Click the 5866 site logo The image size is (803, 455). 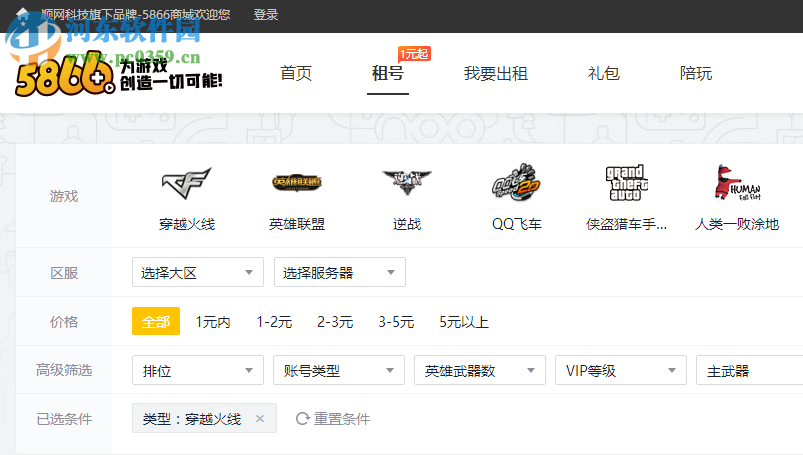119,74
